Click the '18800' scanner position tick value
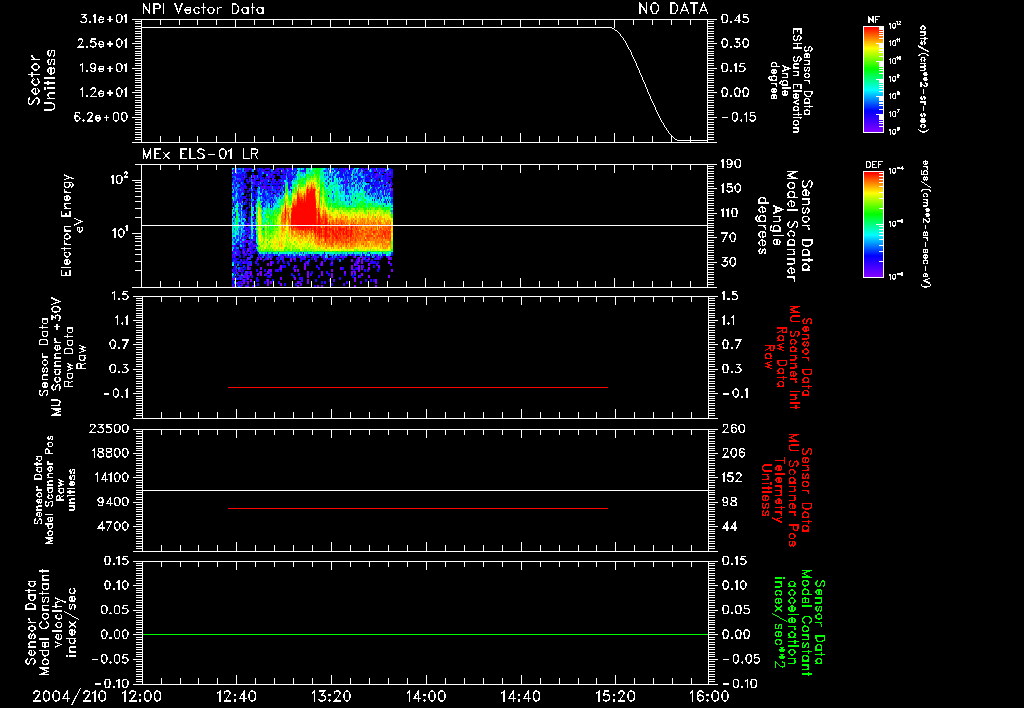The height and width of the screenshot is (708, 1024). click(108, 453)
